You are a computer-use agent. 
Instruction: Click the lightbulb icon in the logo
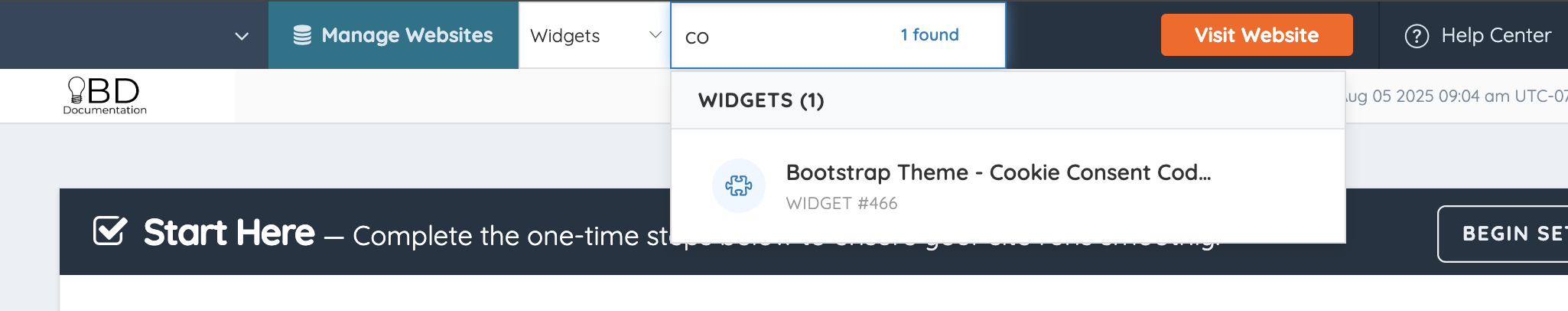tap(76, 90)
